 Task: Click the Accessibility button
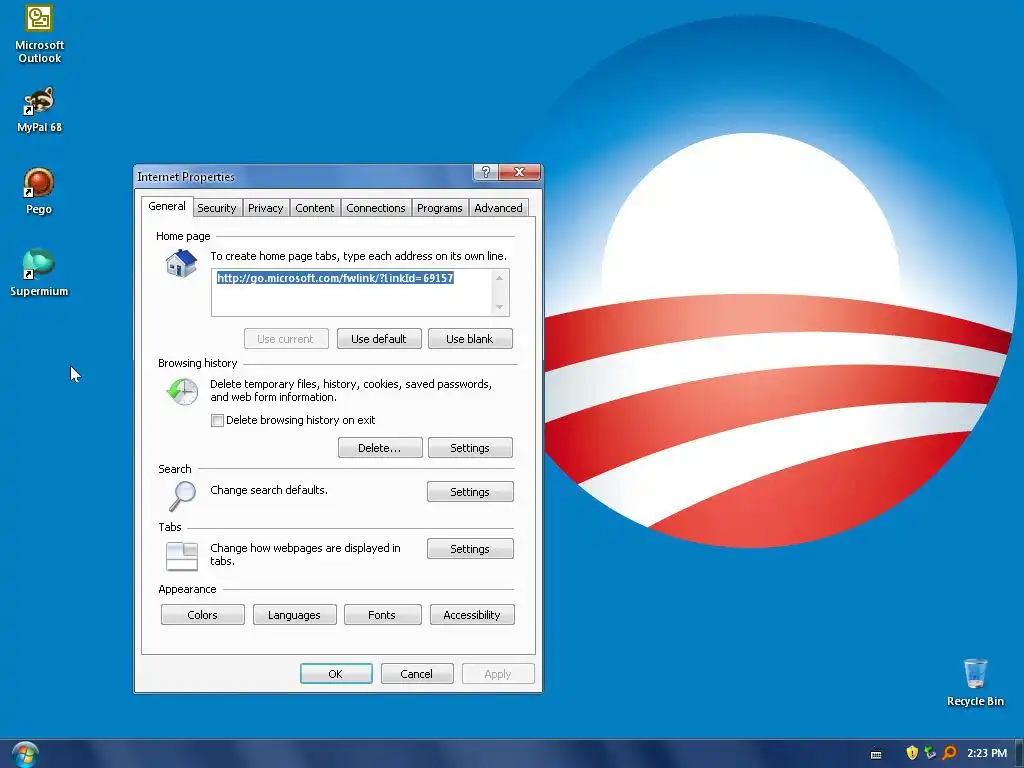coord(472,615)
